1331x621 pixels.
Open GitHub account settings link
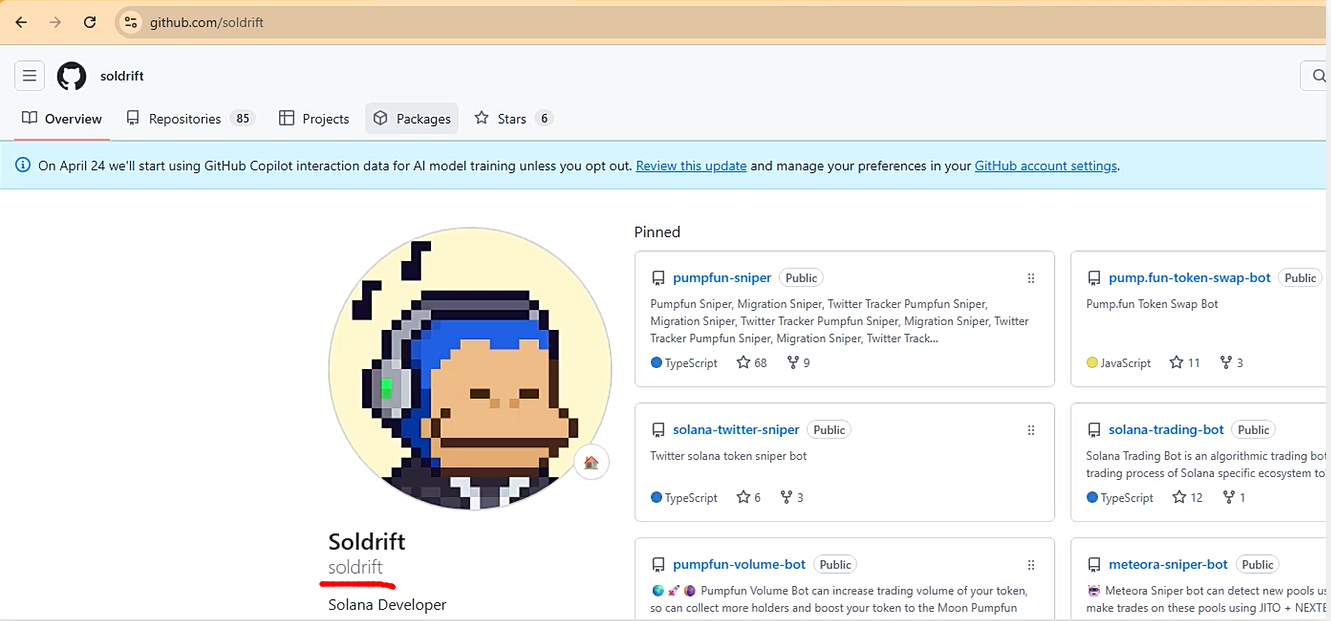point(1046,166)
